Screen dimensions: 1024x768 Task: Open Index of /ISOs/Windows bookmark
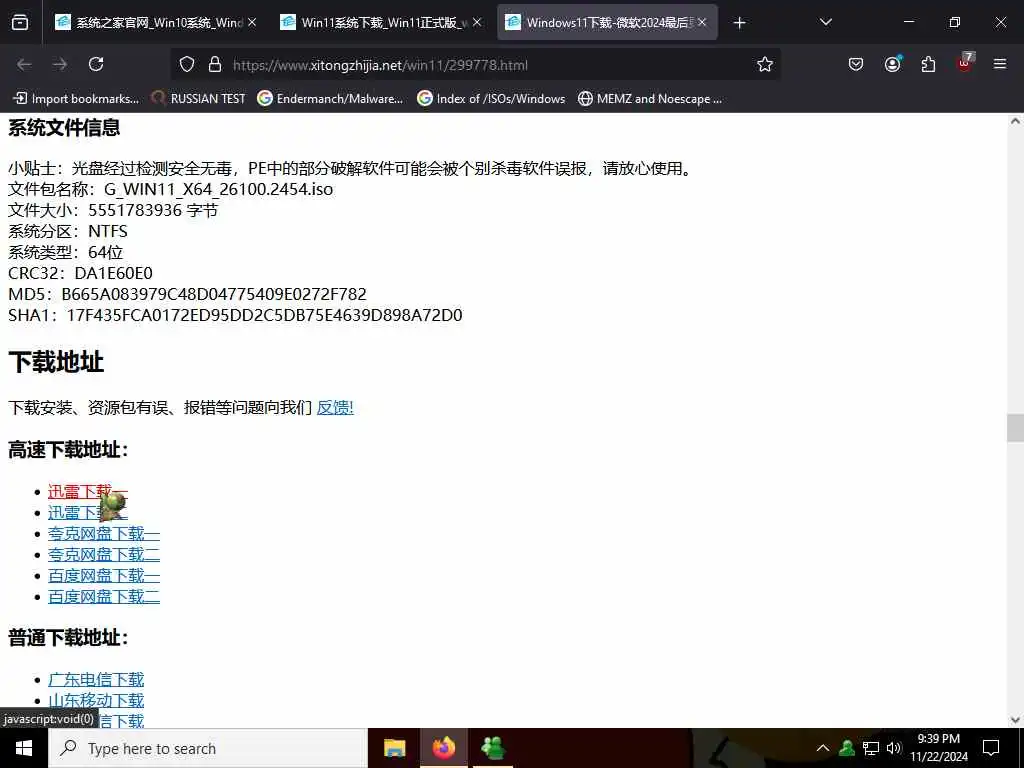[x=492, y=99]
